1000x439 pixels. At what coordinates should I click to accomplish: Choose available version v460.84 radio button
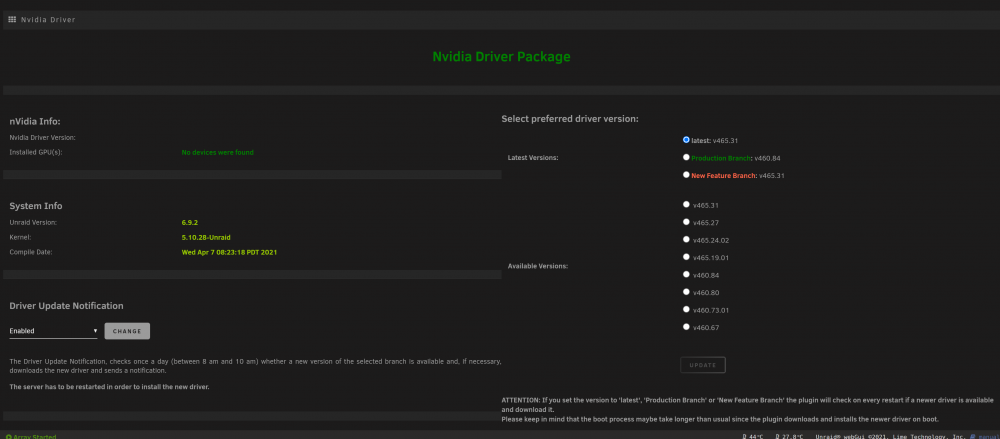click(686, 274)
